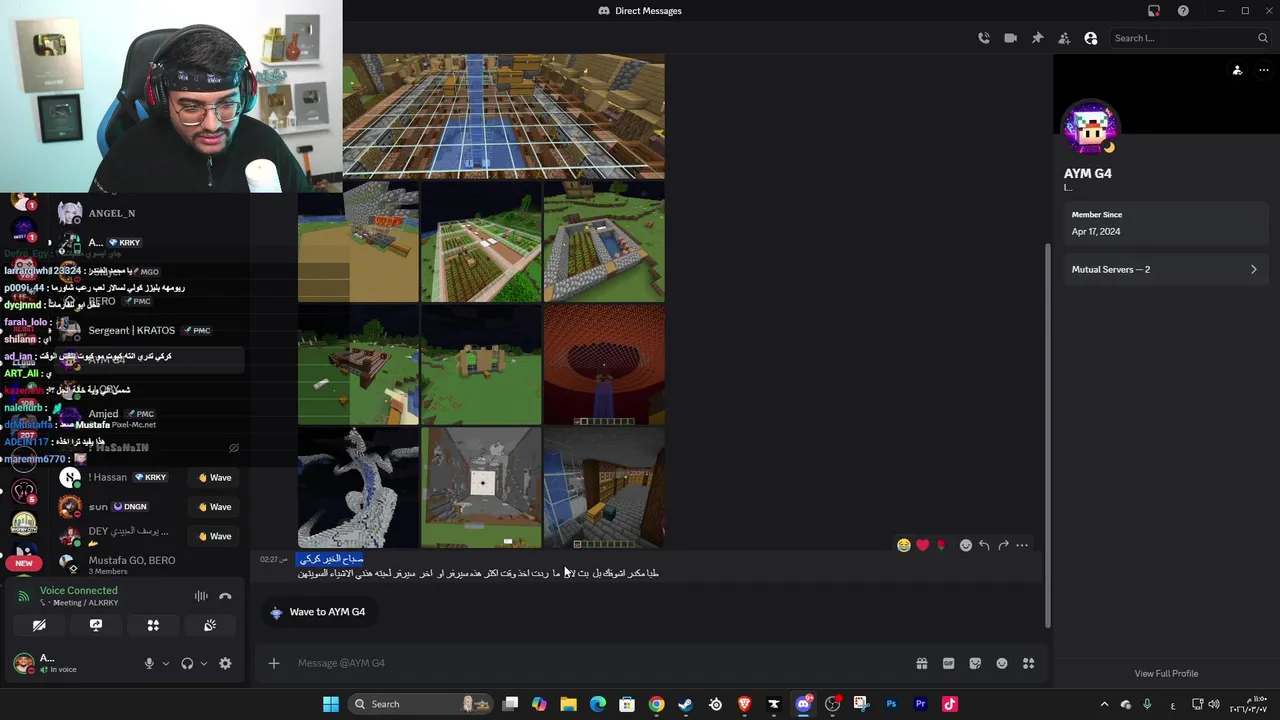Open the ANGEL_N direct message
1280x720 pixels.
pos(150,213)
